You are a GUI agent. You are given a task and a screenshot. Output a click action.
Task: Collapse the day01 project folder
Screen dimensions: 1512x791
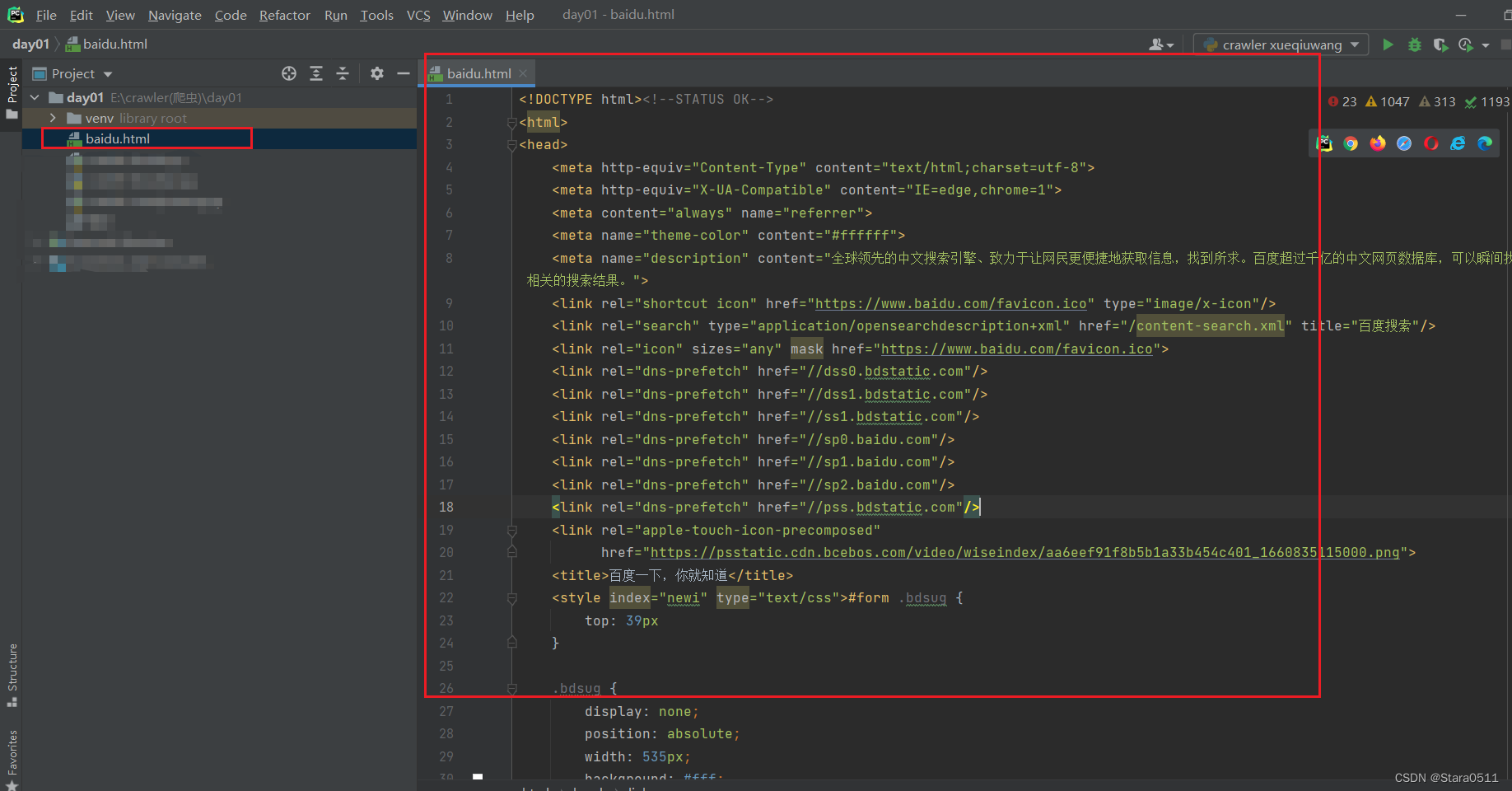point(35,97)
